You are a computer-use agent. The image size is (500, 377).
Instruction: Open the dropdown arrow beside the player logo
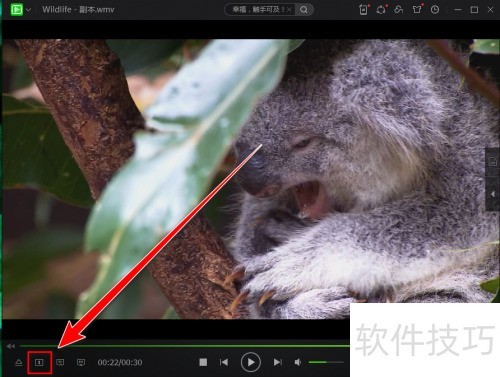click(29, 10)
